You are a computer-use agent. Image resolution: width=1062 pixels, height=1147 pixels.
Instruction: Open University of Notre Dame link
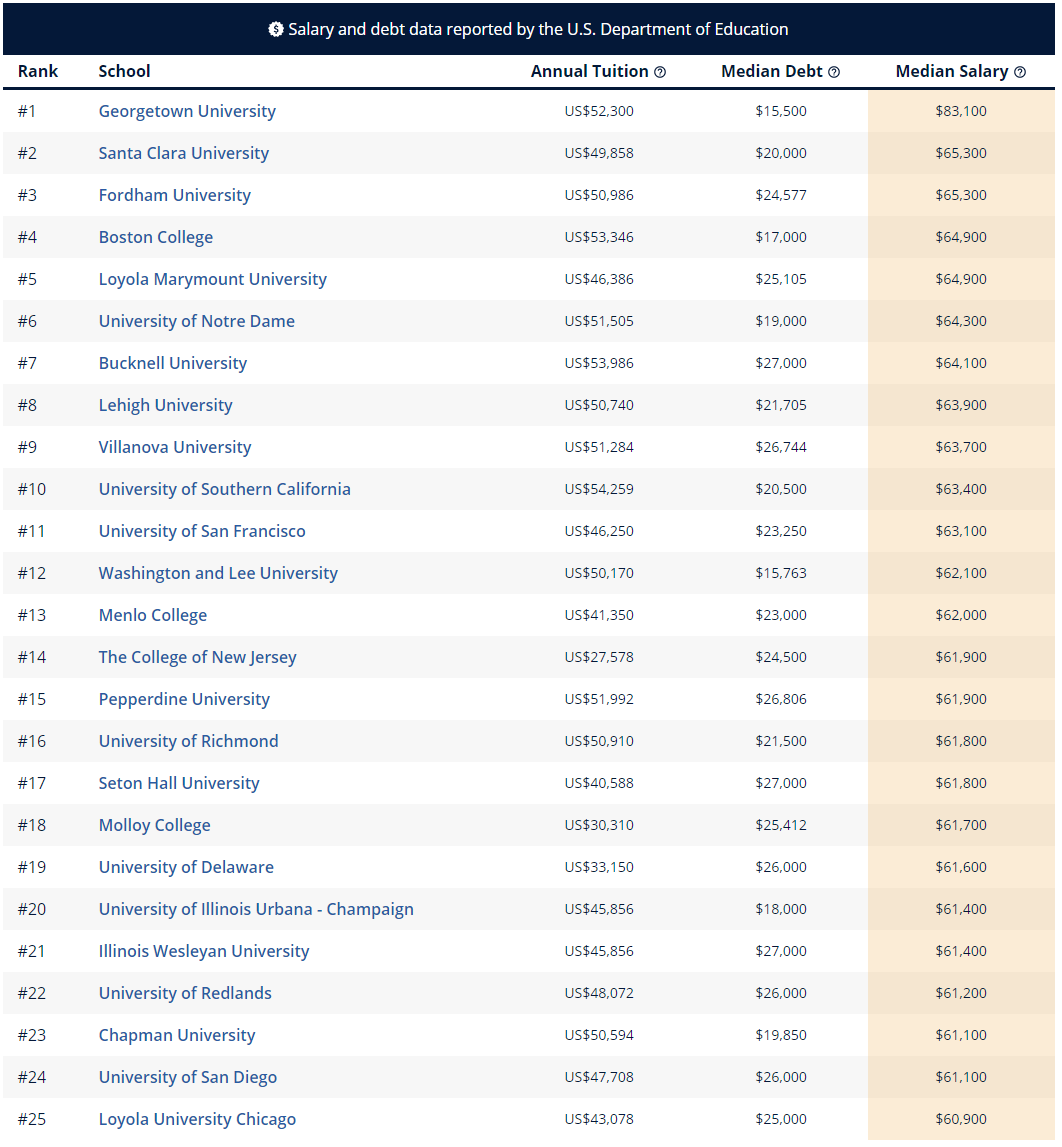point(197,321)
